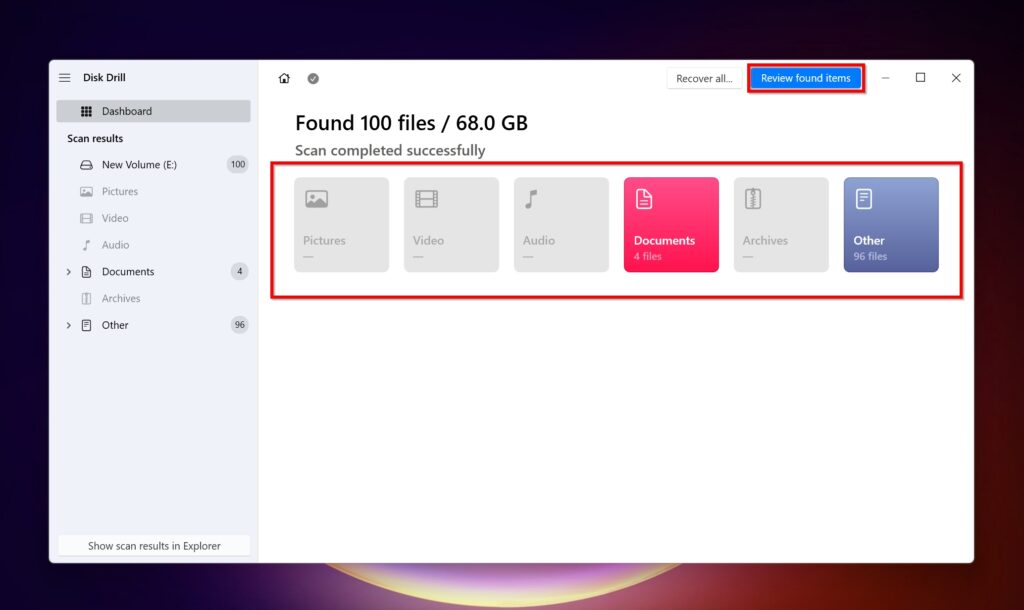Select the Other card with 96 files
This screenshot has width=1024, height=610.
click(891, 224)
